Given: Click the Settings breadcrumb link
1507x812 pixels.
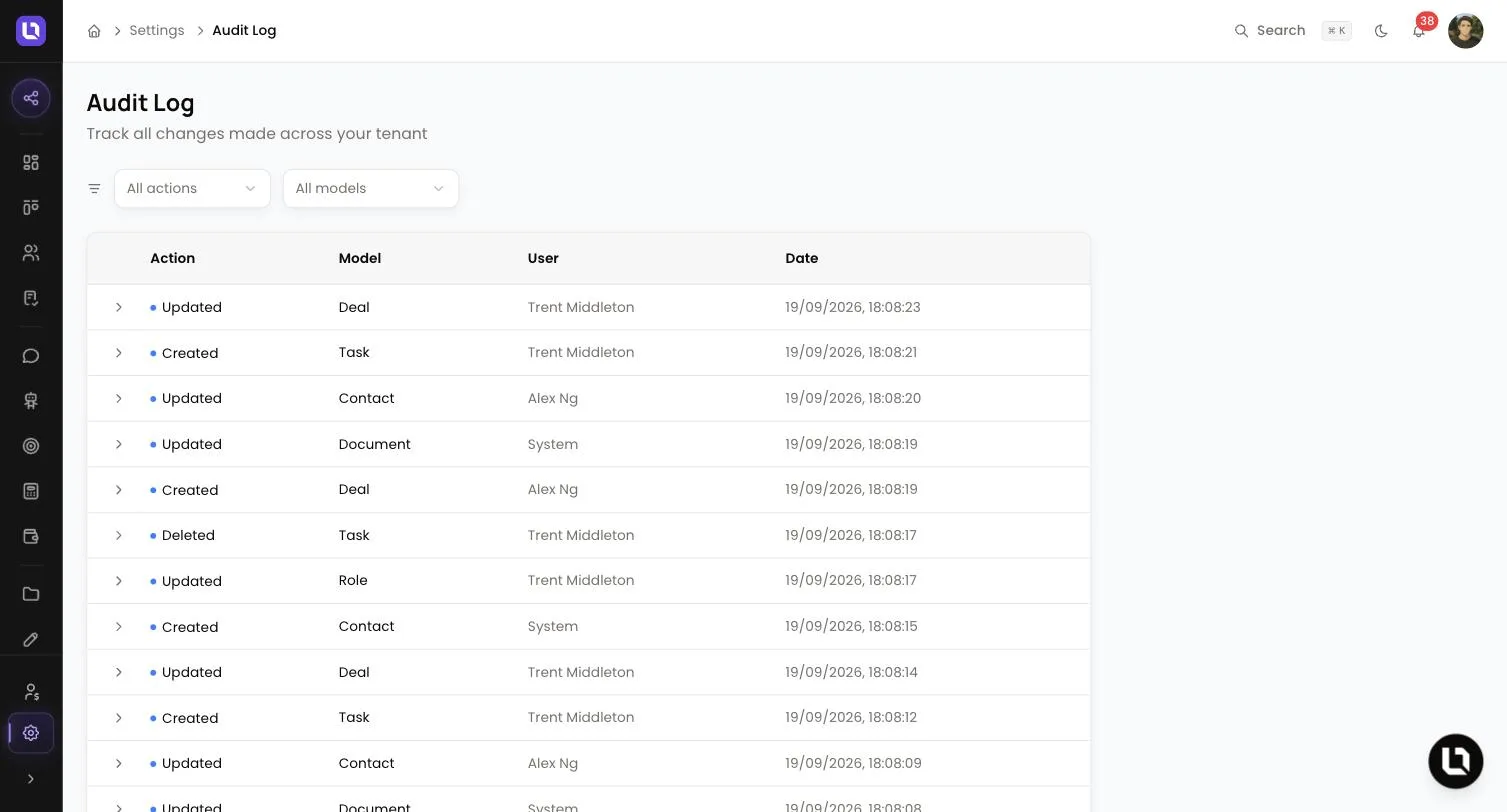Looking at the screenshot, I should (x=157, y=31).
